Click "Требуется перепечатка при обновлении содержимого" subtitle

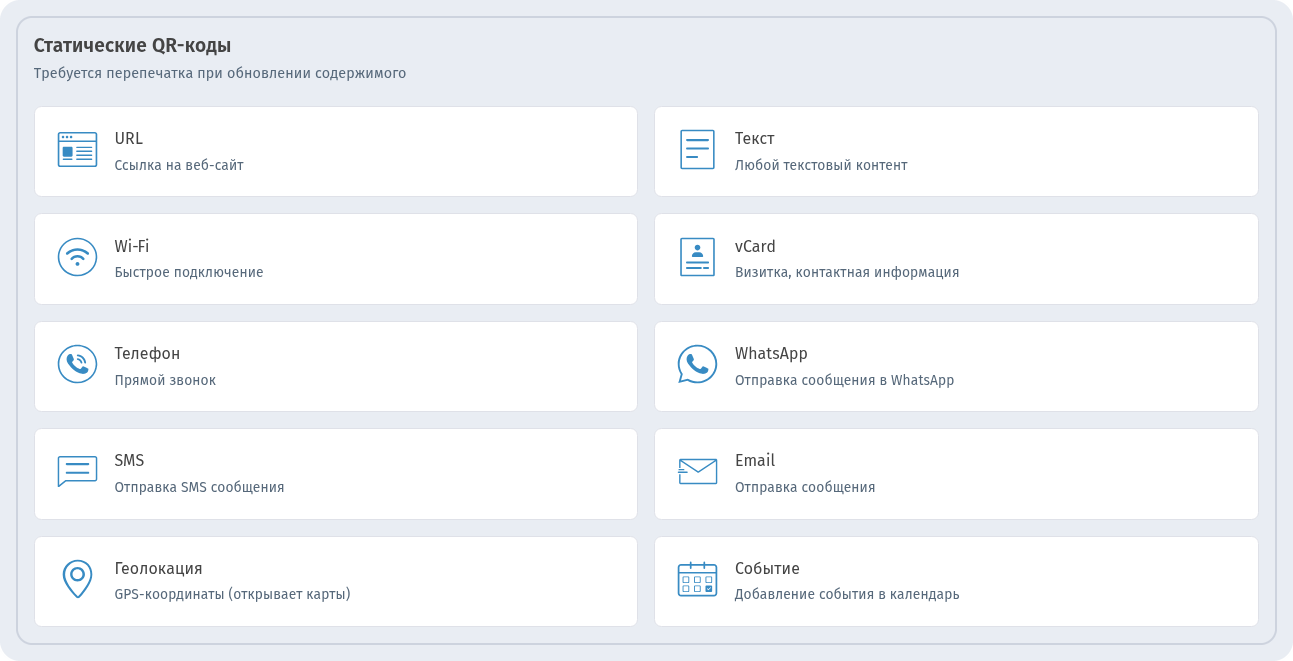[x=220, y=73]
